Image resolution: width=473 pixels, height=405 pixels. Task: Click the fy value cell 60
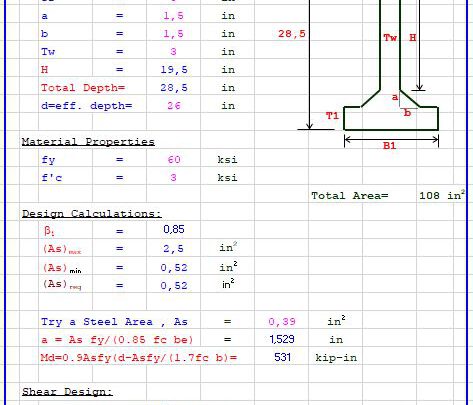174,160
